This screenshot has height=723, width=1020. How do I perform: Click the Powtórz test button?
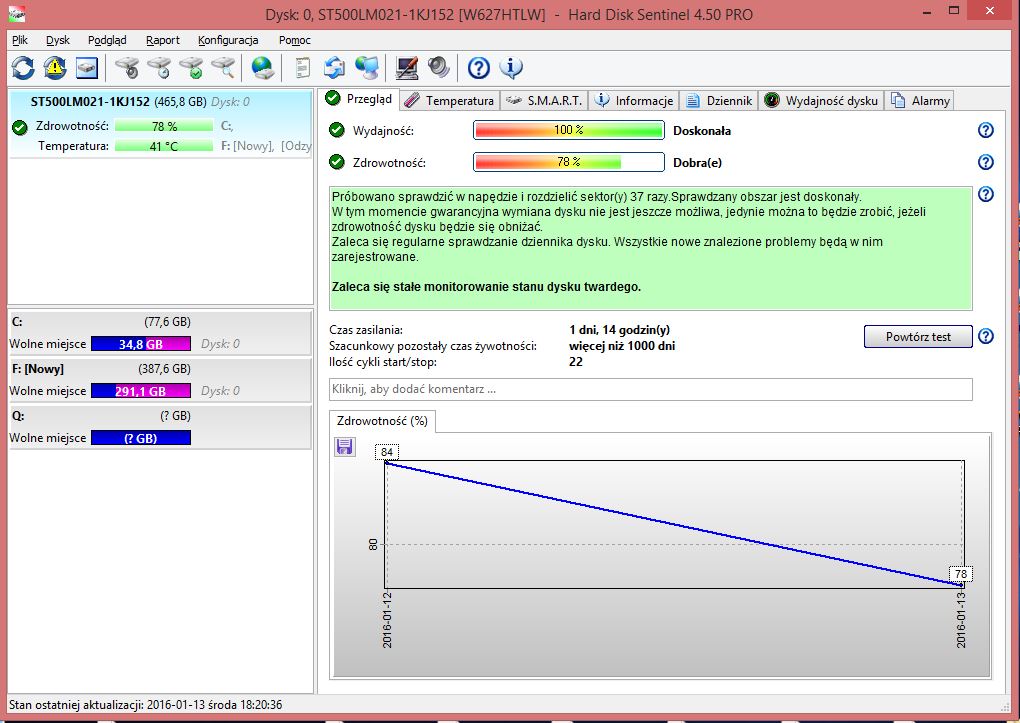[x=918, y=336]
